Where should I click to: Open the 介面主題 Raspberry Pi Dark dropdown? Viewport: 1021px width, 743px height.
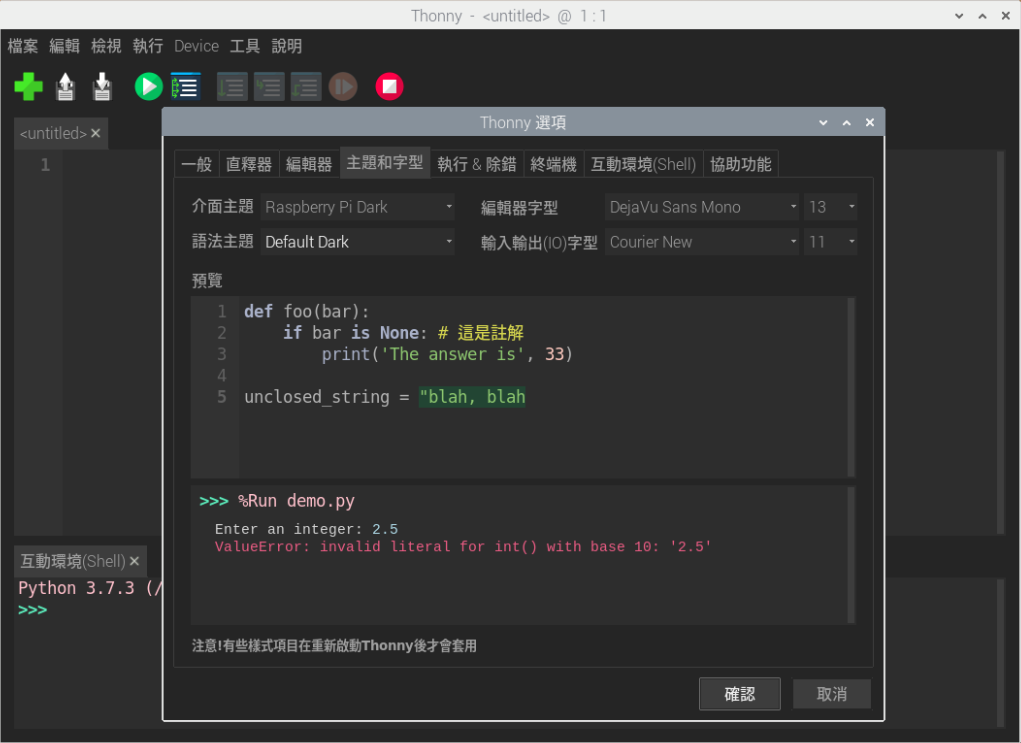click(x=357, y=207)
